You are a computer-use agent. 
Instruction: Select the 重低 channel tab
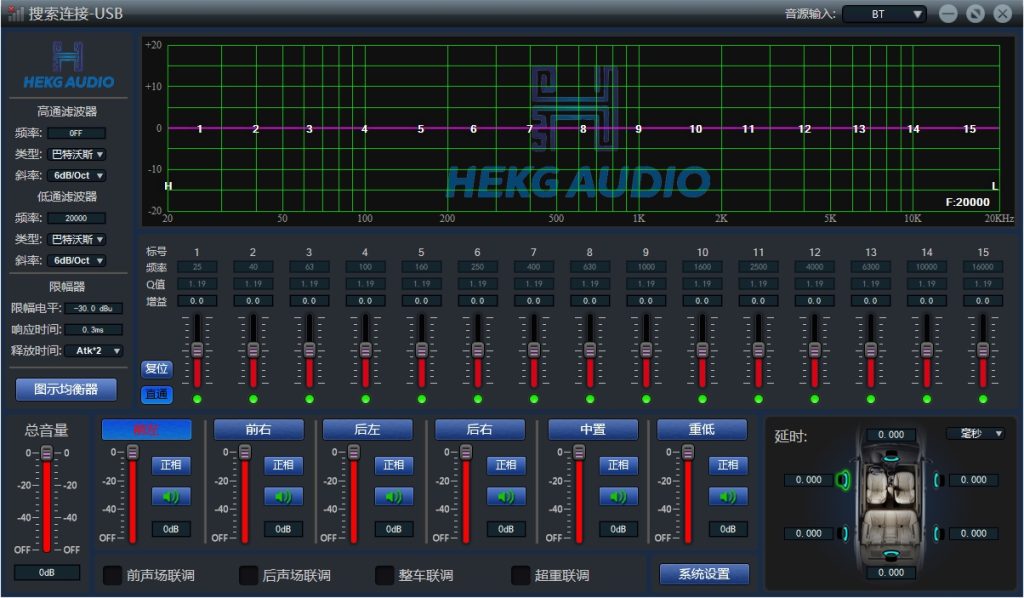click(702, 430)
